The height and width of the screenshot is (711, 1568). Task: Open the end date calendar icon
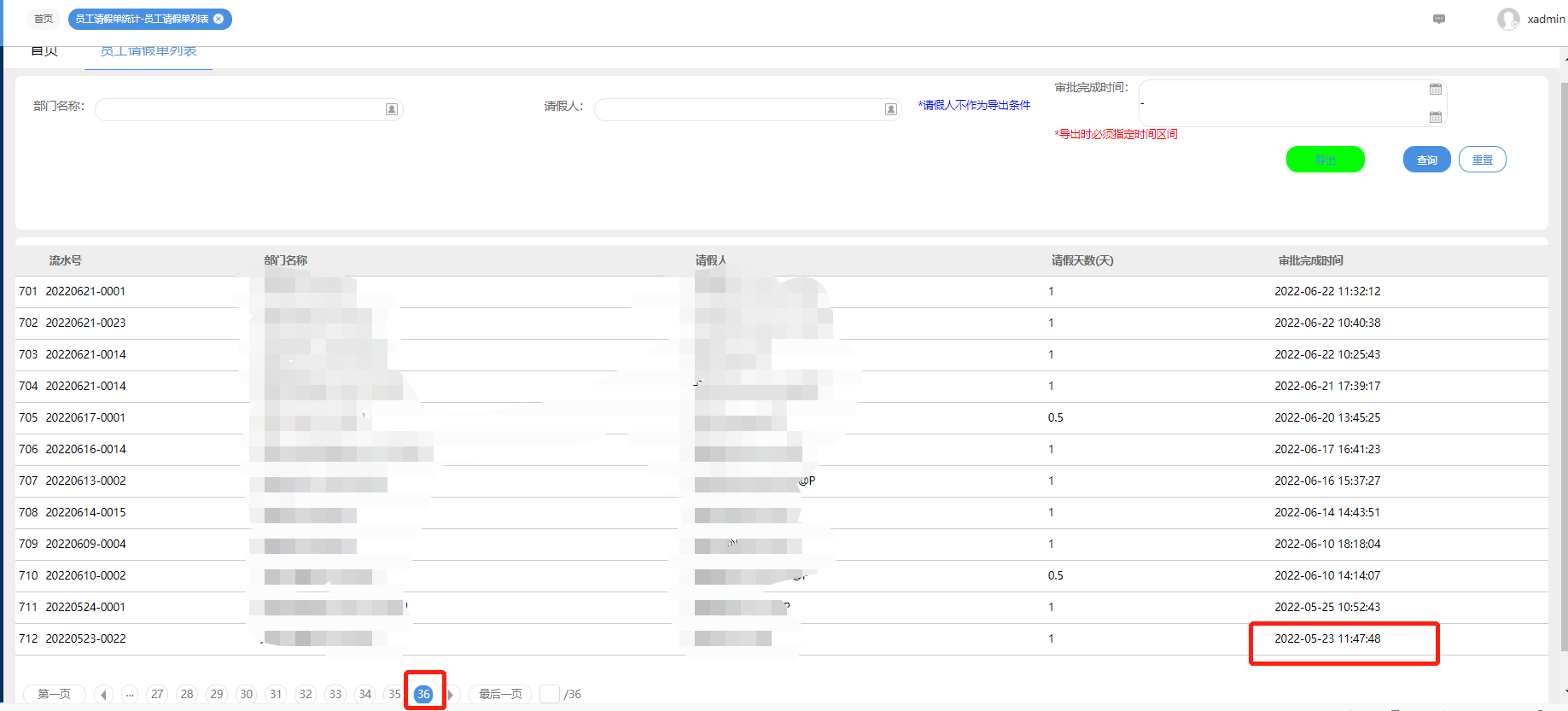1436,117
